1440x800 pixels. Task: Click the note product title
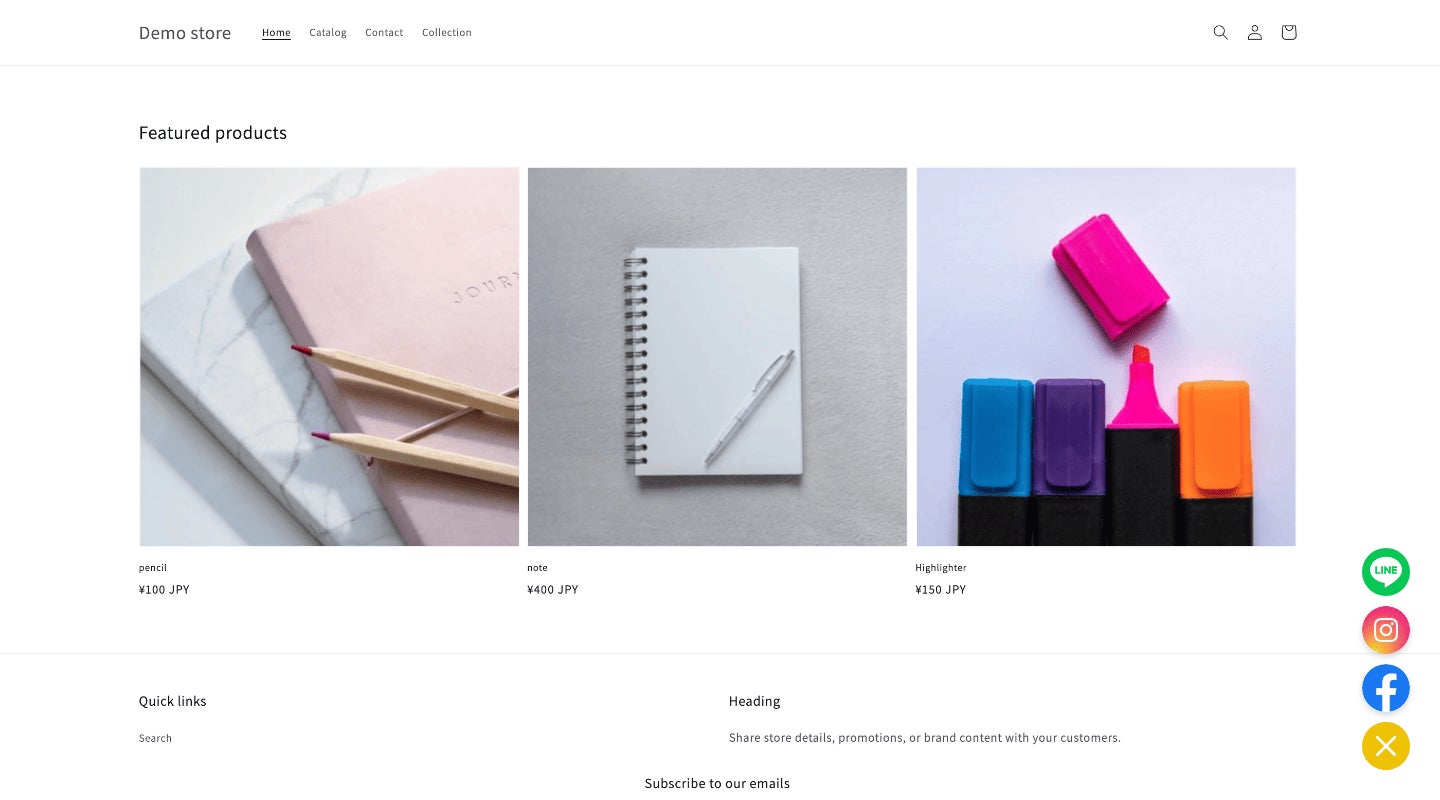(x=538, y=568)
